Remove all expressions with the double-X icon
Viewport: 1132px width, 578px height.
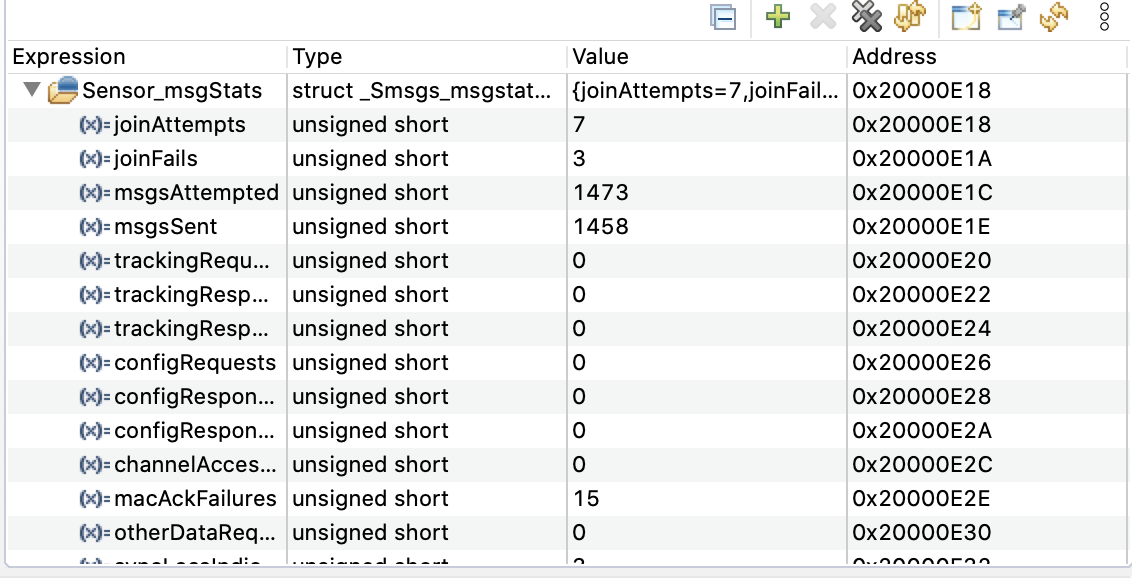866,17
